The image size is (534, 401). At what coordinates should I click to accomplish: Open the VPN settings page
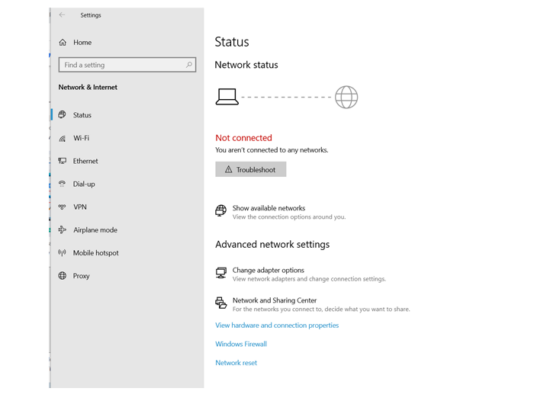80,207
